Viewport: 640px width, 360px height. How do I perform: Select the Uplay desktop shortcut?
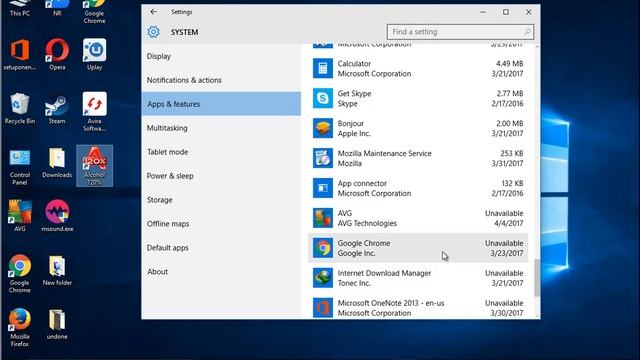[x=94, y=55]
